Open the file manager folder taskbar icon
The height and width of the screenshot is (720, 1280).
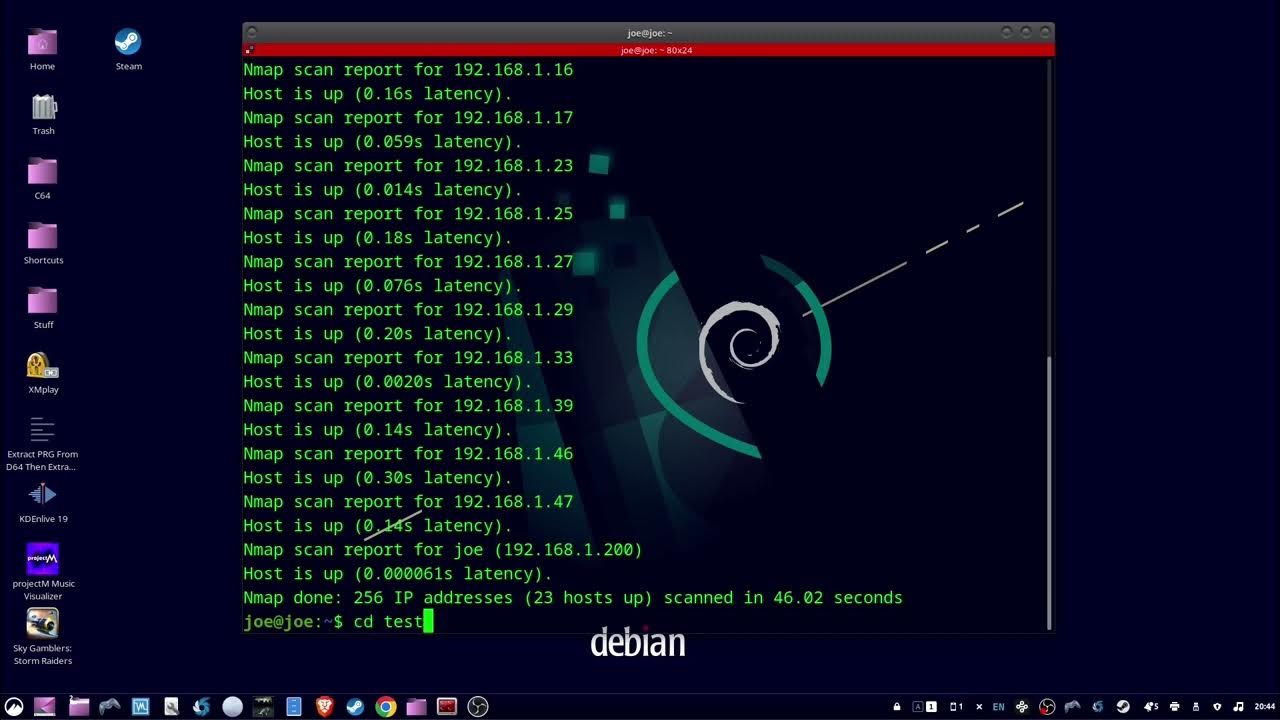click(x=79, y=706)
